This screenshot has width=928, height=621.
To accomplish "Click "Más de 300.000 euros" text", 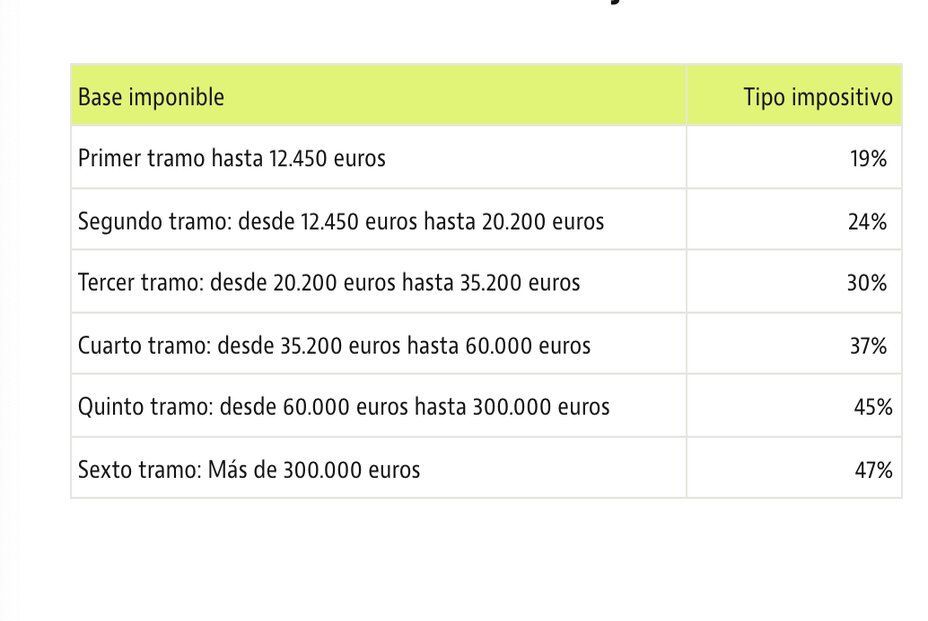I will (314, 470).
